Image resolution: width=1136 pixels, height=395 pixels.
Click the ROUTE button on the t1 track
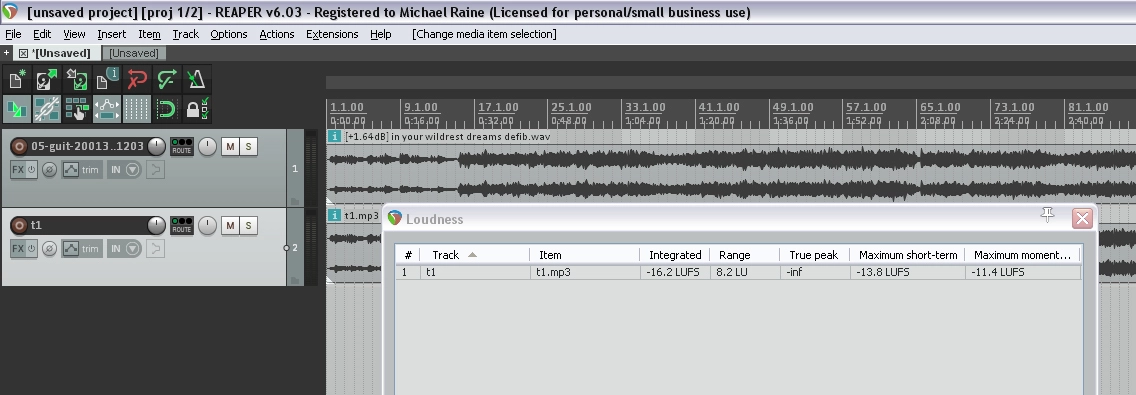[181, 225]
